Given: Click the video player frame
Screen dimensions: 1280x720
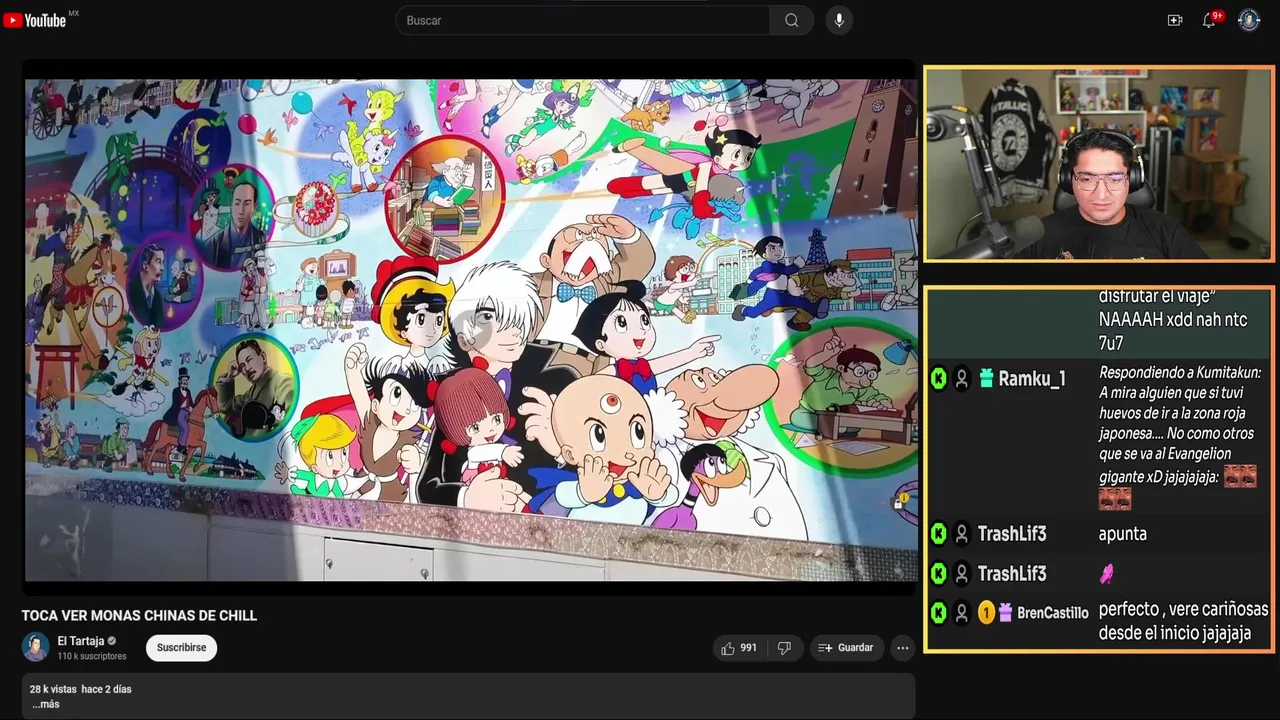Looking at the screenshot, I should tap(470, 330).
